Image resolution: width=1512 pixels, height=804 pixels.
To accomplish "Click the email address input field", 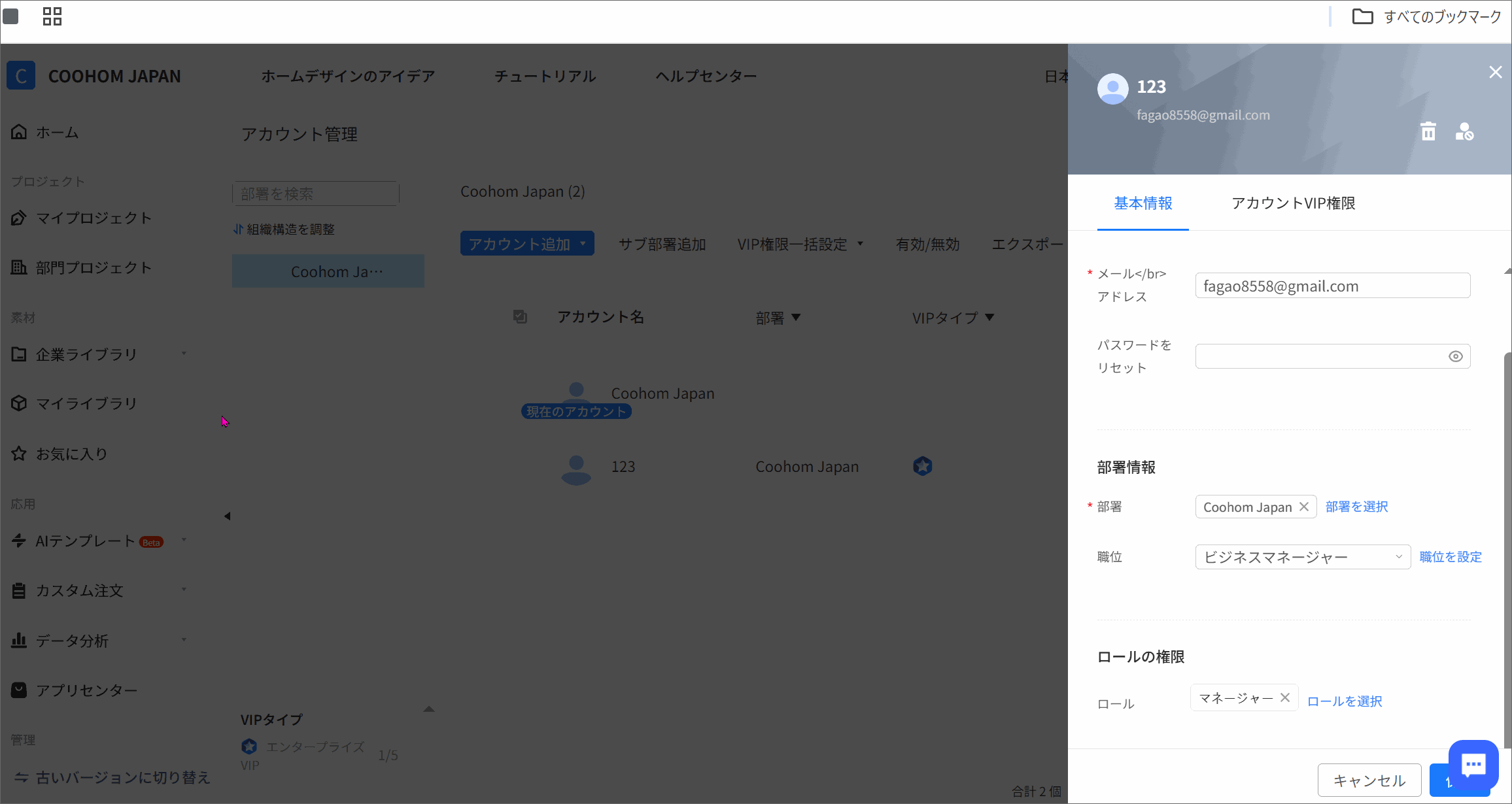I will (x=1333, y=286).
